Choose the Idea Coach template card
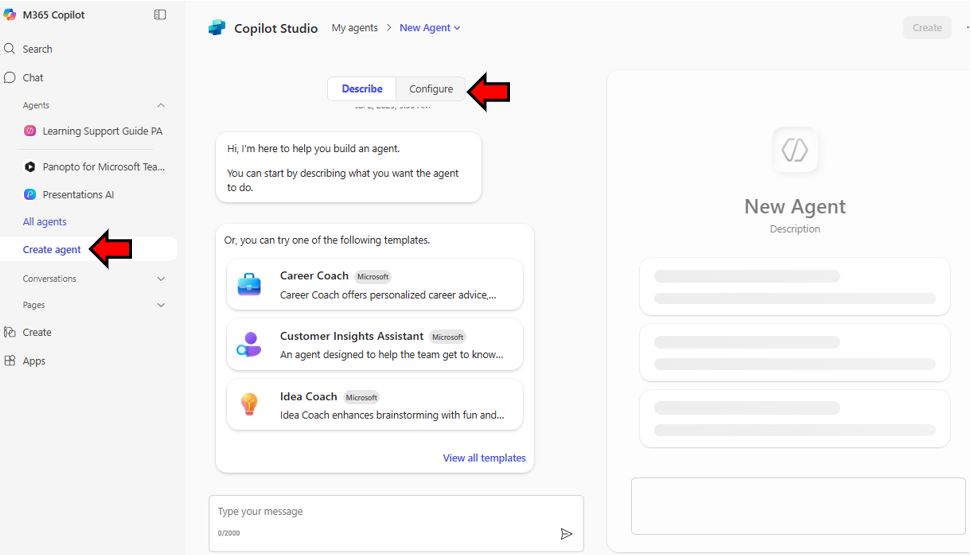Screen dimensions: 971x555 pos(375,405)
